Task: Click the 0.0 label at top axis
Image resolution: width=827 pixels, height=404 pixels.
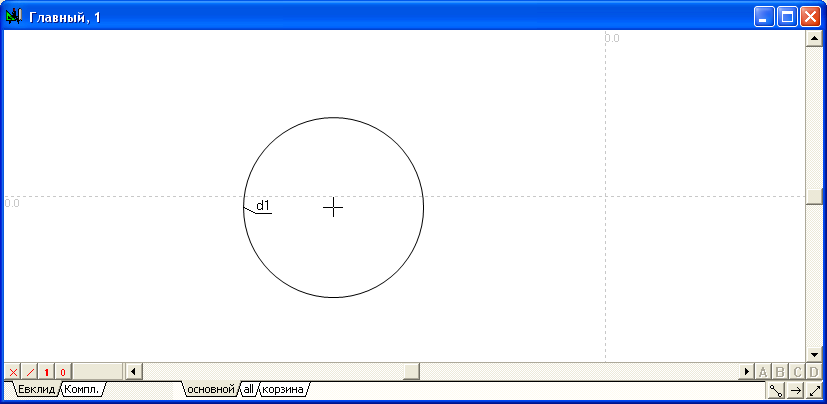Action: click(612, 38)
